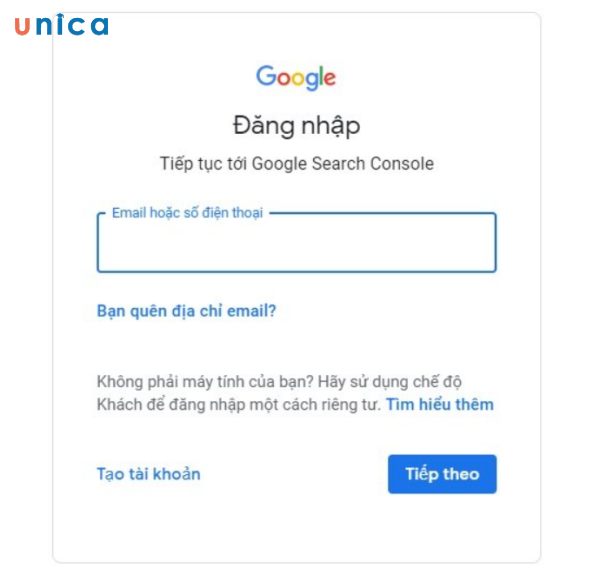Click the last "a" in the Unica logo
Image resolution: width=600 pixels, height=569 pixels.
tap(99, 27)
